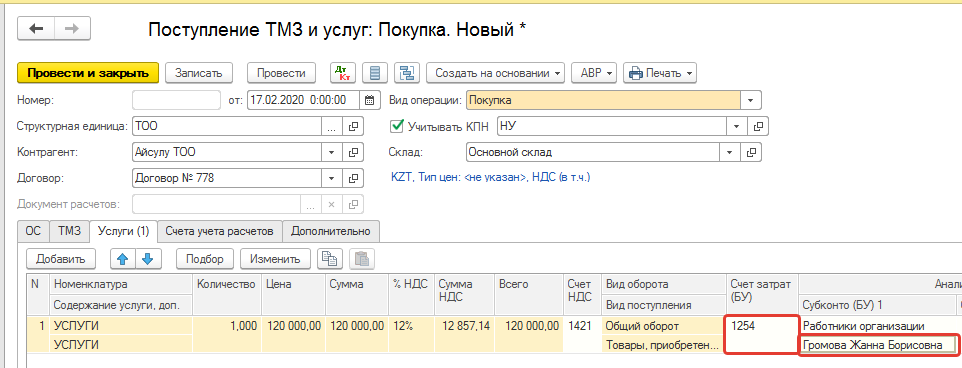
Task: Click the Добавить button
Action: pyautogui.click(x=60, y=259)
